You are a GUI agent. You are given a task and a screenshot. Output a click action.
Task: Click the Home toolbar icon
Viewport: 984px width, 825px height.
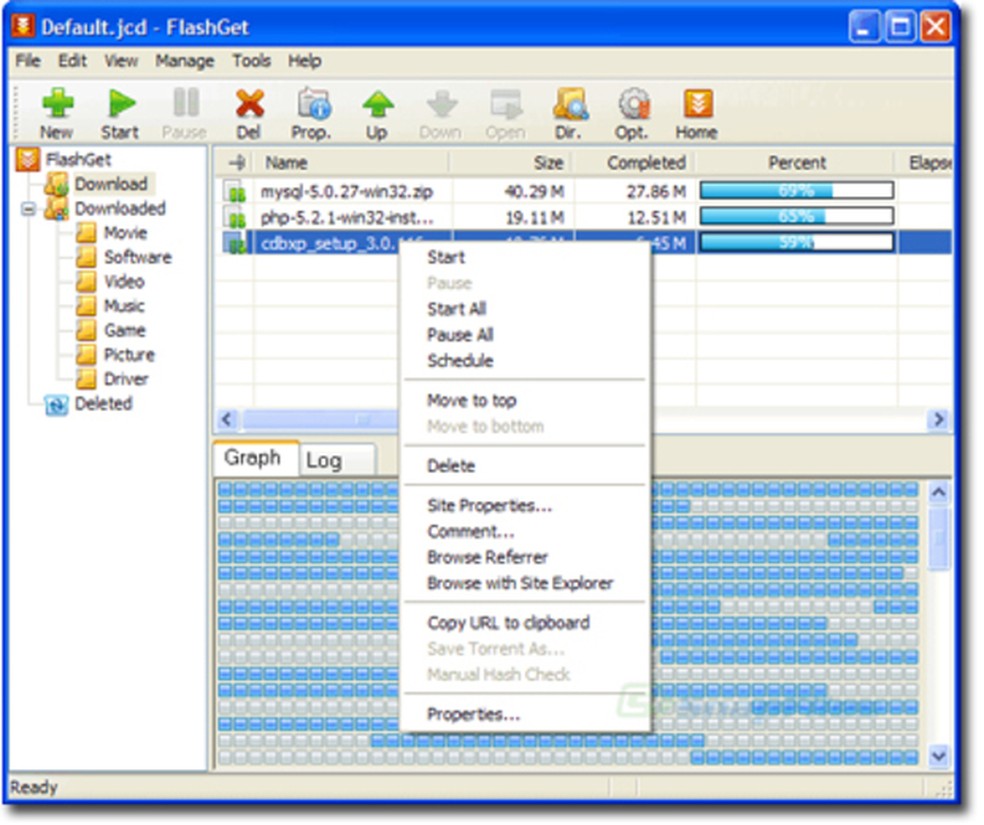tap(698, 104)
